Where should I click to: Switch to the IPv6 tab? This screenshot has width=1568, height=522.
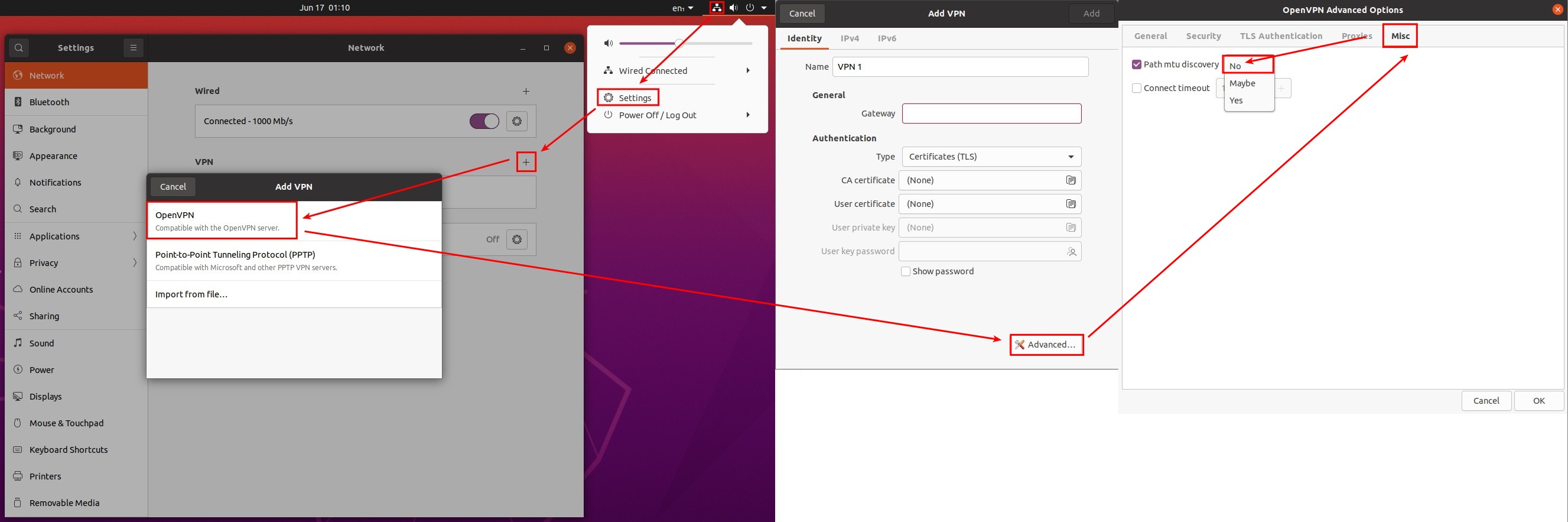tap(887, 38)
